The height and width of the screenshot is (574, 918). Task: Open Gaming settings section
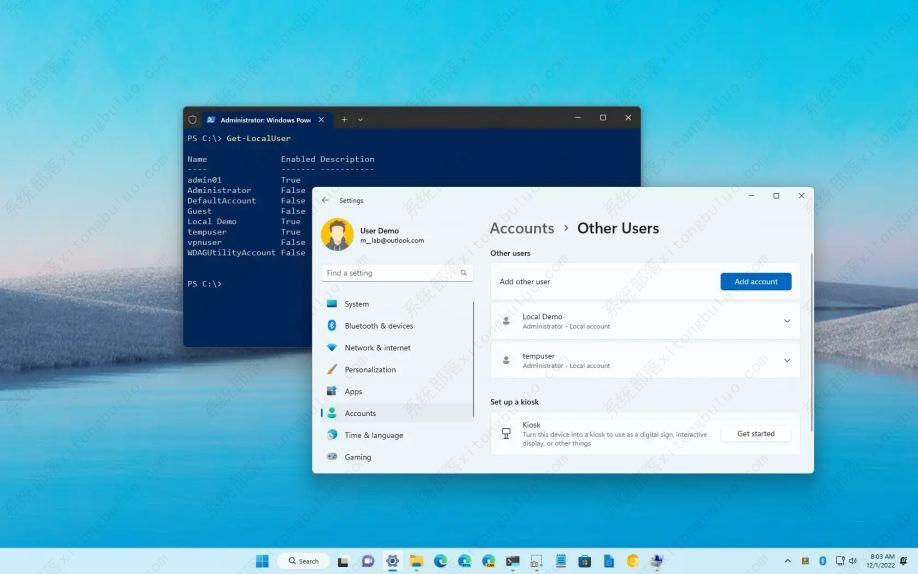pos(357,457)
